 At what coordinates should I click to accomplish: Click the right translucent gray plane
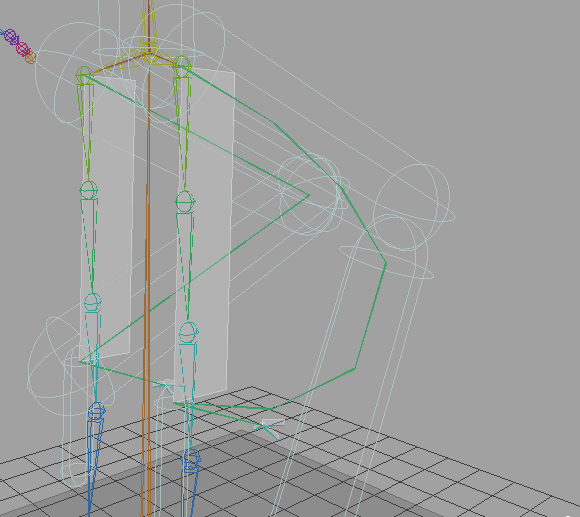(x=204, y=233)
